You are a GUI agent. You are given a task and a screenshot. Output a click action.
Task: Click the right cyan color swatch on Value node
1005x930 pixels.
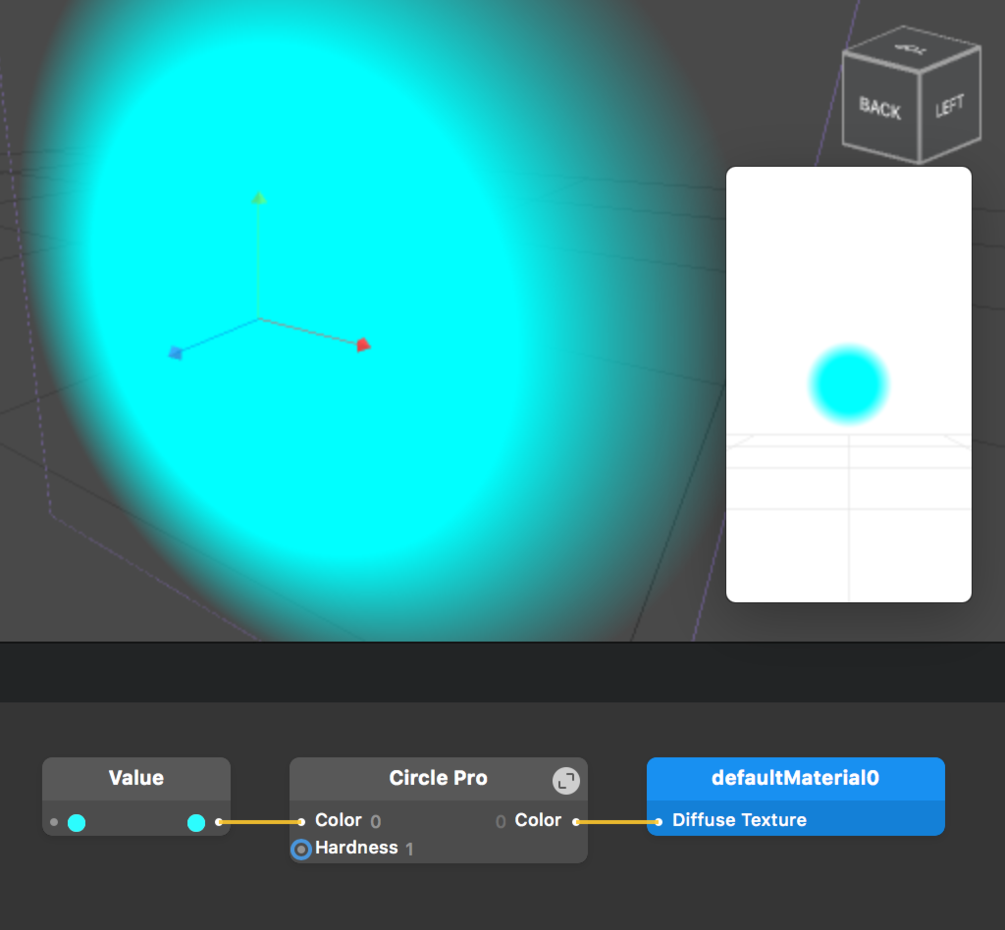(x=196, y=821)
